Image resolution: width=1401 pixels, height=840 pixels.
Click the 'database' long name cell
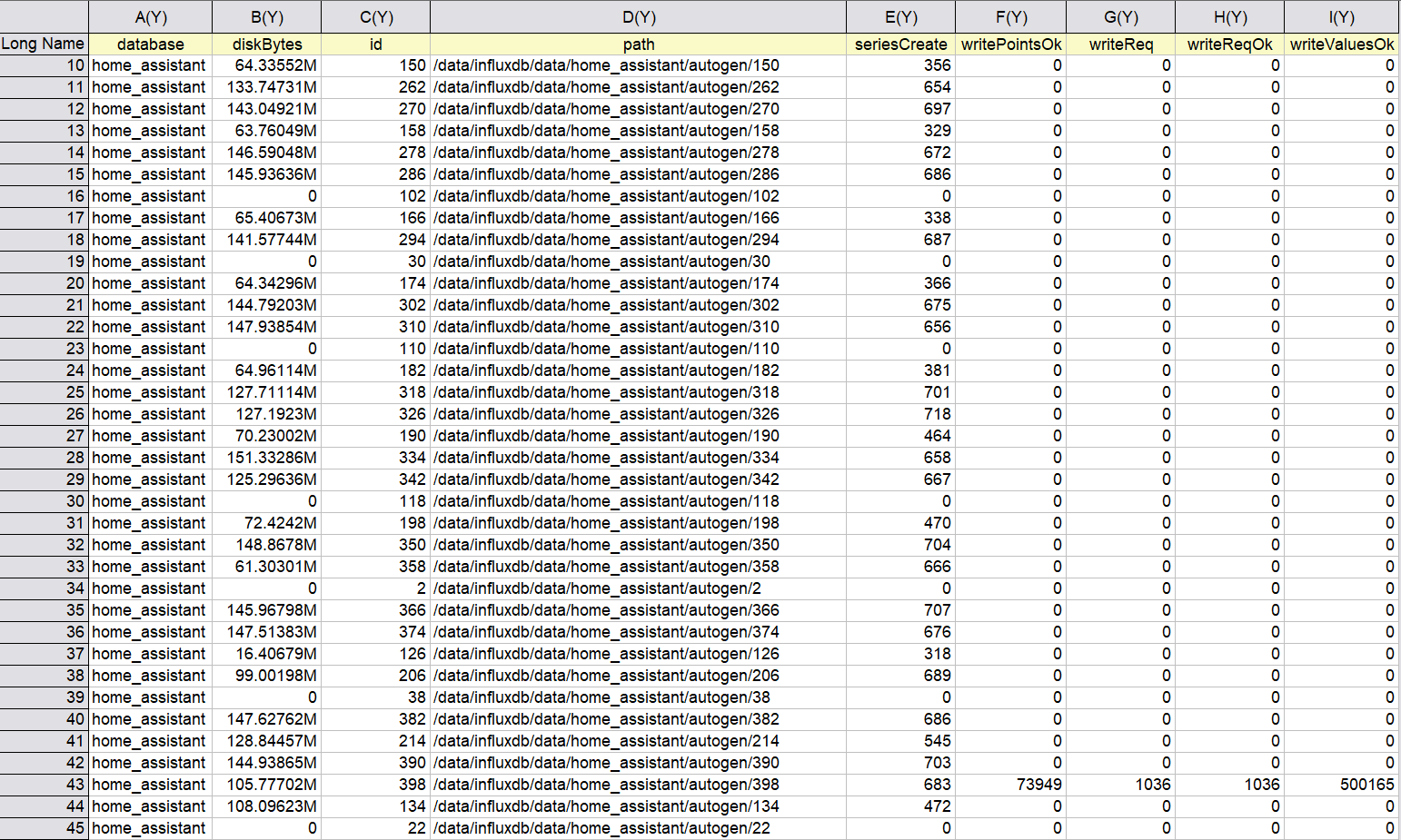[150, 44]
